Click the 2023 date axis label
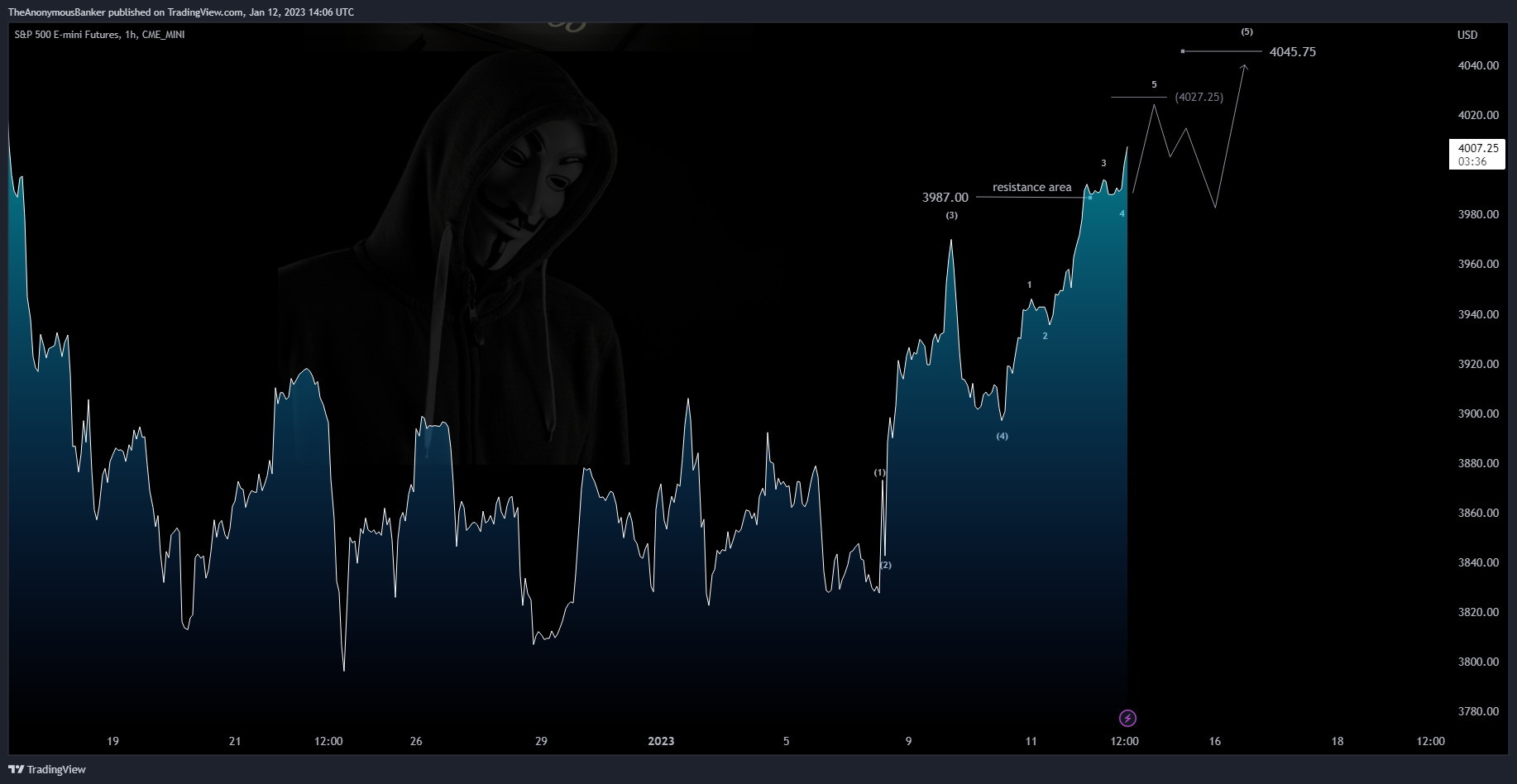 (661, 741)
